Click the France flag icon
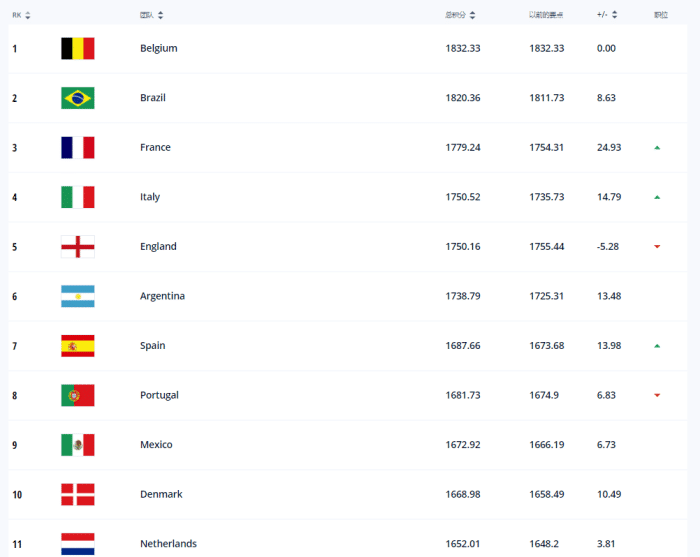 click(77, 147)
